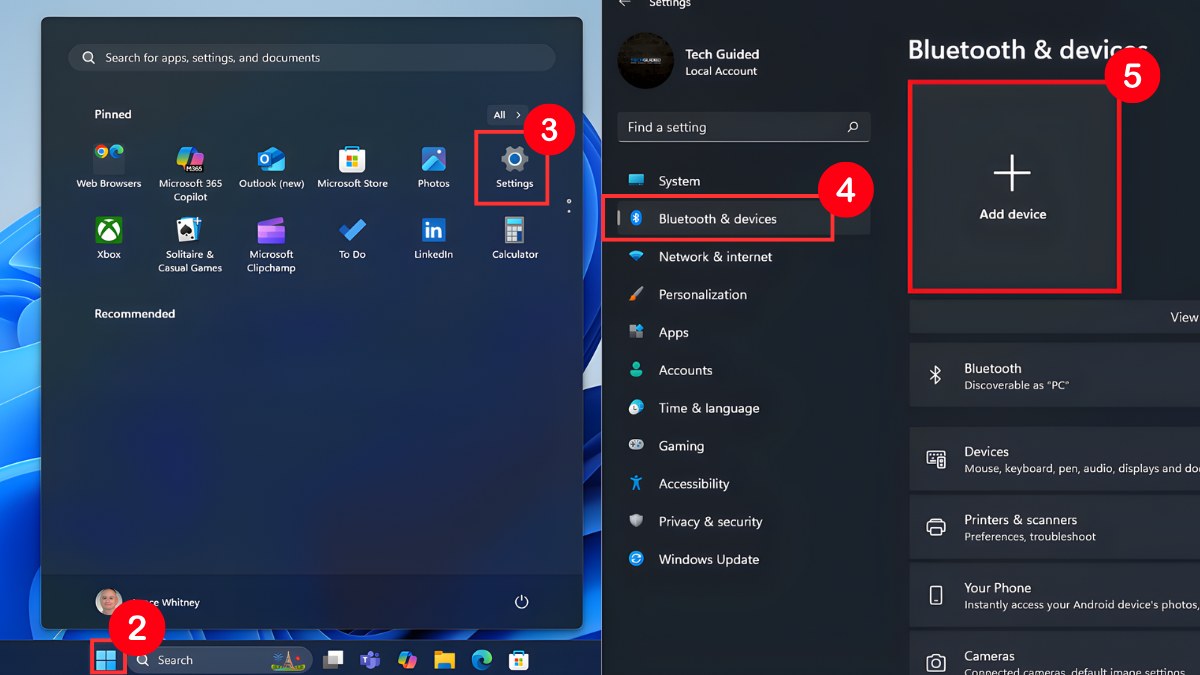This screenshot has width=1200, height=675.
Task: Open the To Do app
Action: pyautogui.click(x=352, y=238)
